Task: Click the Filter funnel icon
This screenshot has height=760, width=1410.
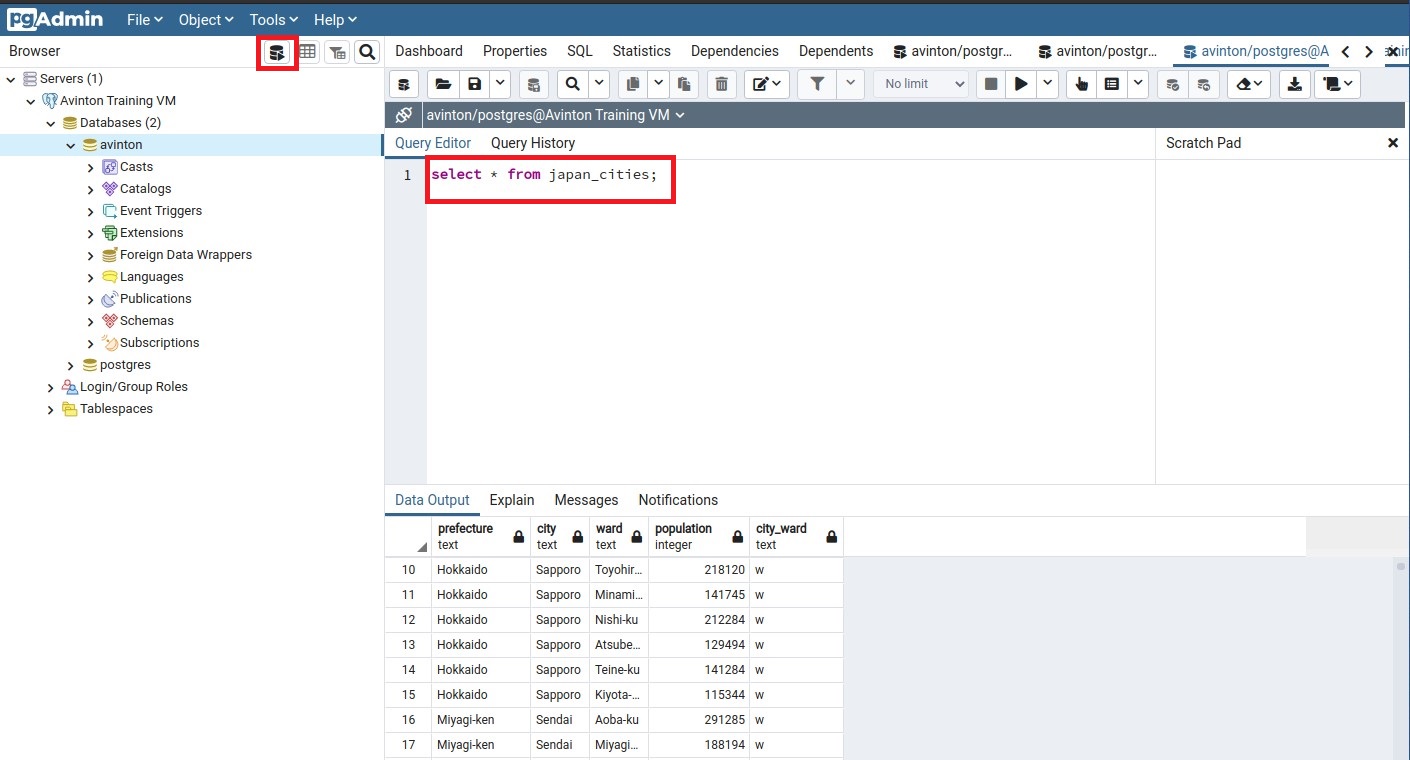Action: pyautogui.click(x=817, y=84)
